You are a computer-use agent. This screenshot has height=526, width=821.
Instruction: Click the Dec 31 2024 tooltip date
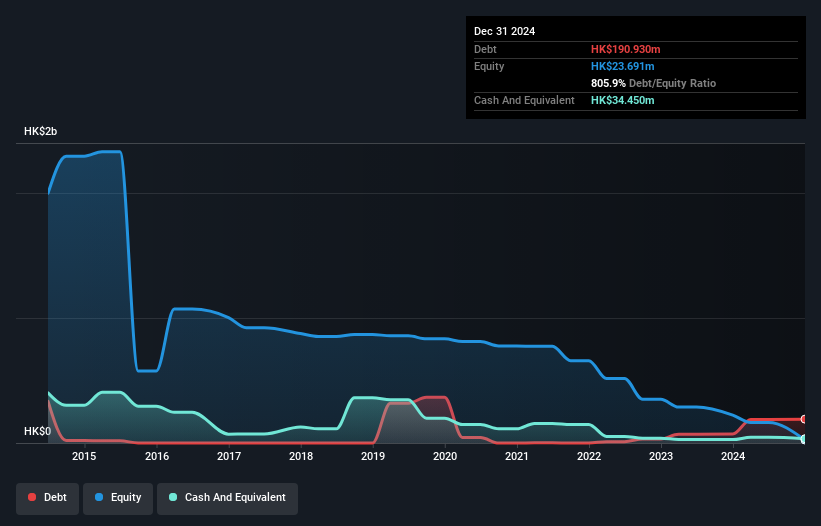[x=504, y=31]
